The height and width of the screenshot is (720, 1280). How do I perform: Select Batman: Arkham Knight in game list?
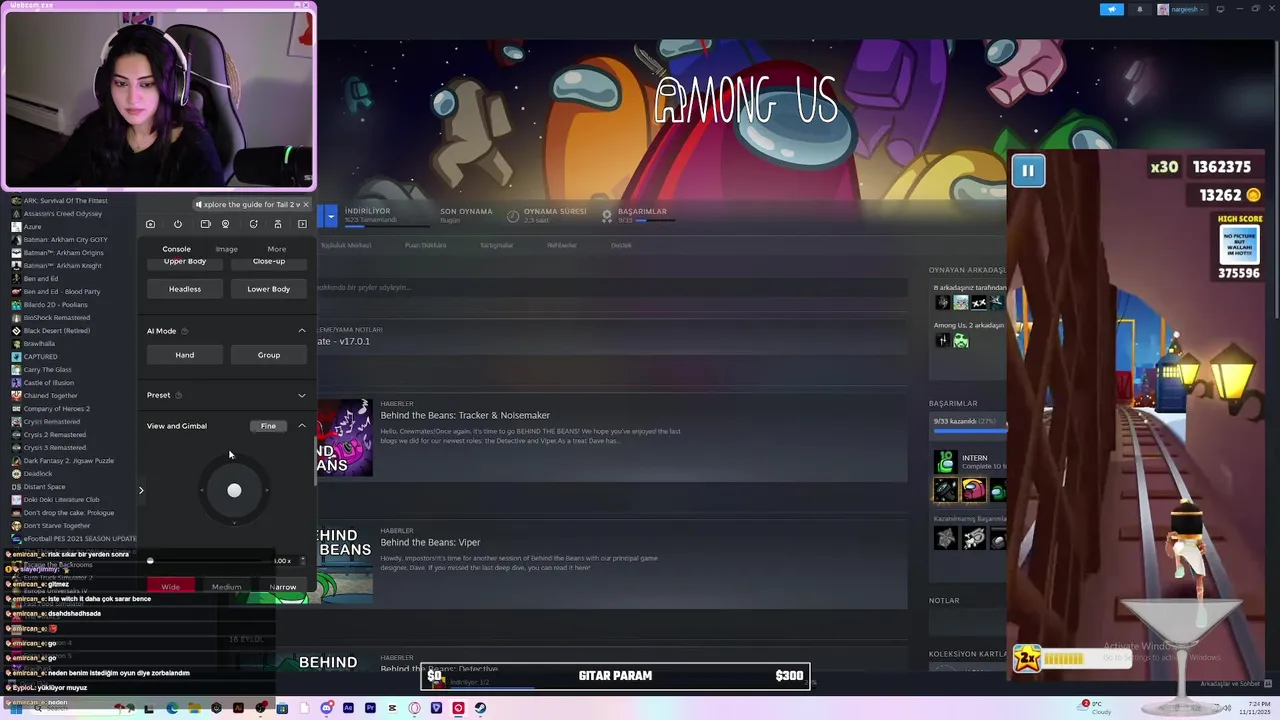63,266
